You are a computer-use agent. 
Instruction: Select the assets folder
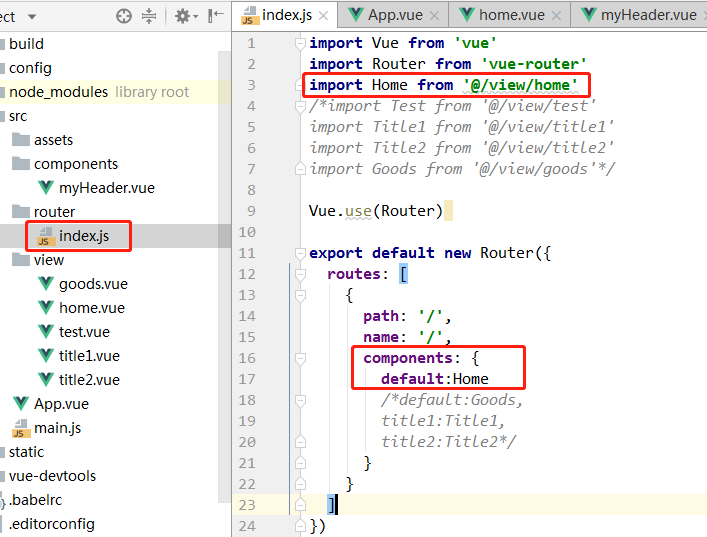pyautogui.click(x=53, y=140)
